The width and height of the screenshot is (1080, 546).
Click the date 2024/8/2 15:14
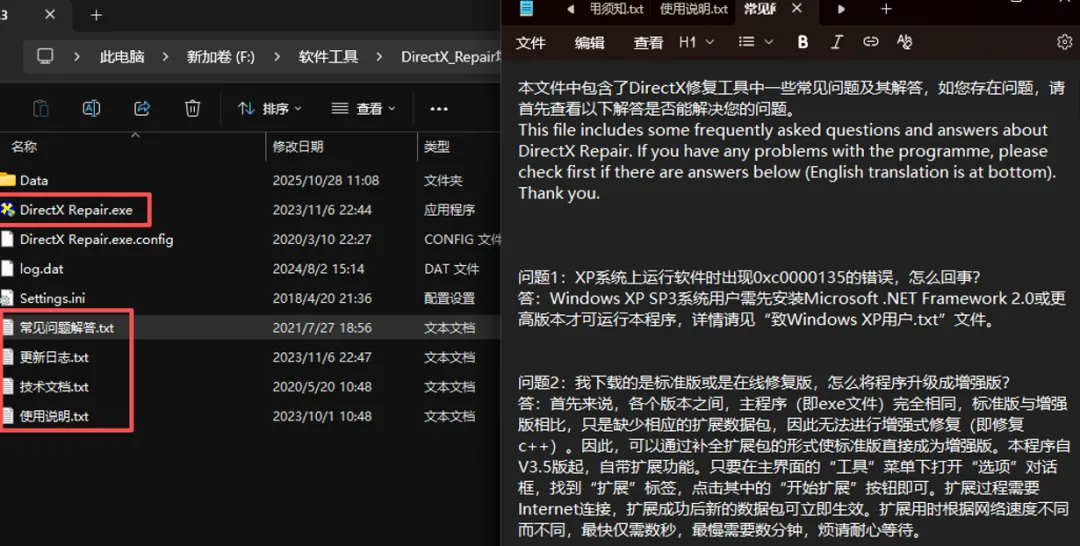tap(318, 269)
